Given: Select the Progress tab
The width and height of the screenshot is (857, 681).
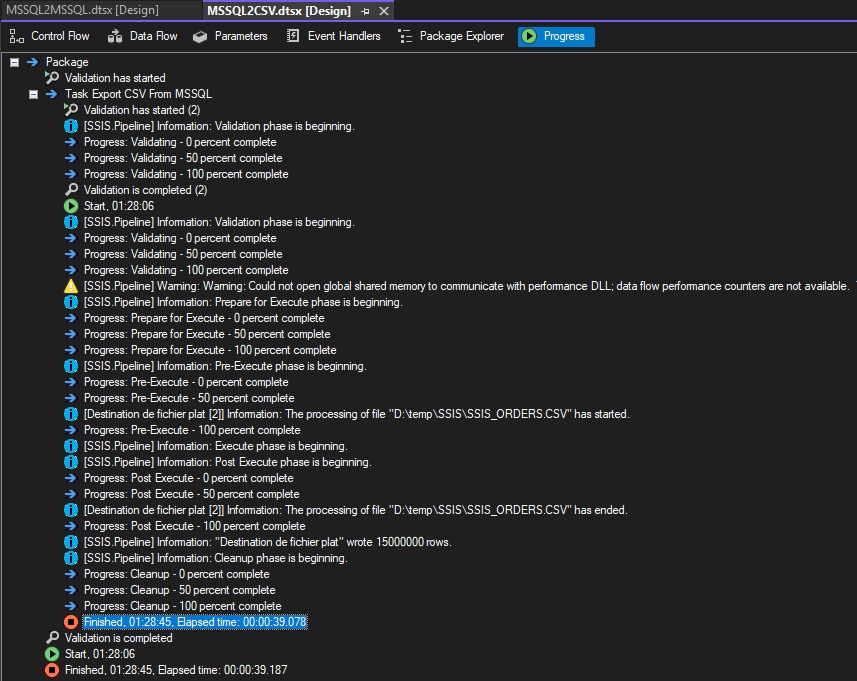Looking at the screenshot, I should tap(556, 36).
